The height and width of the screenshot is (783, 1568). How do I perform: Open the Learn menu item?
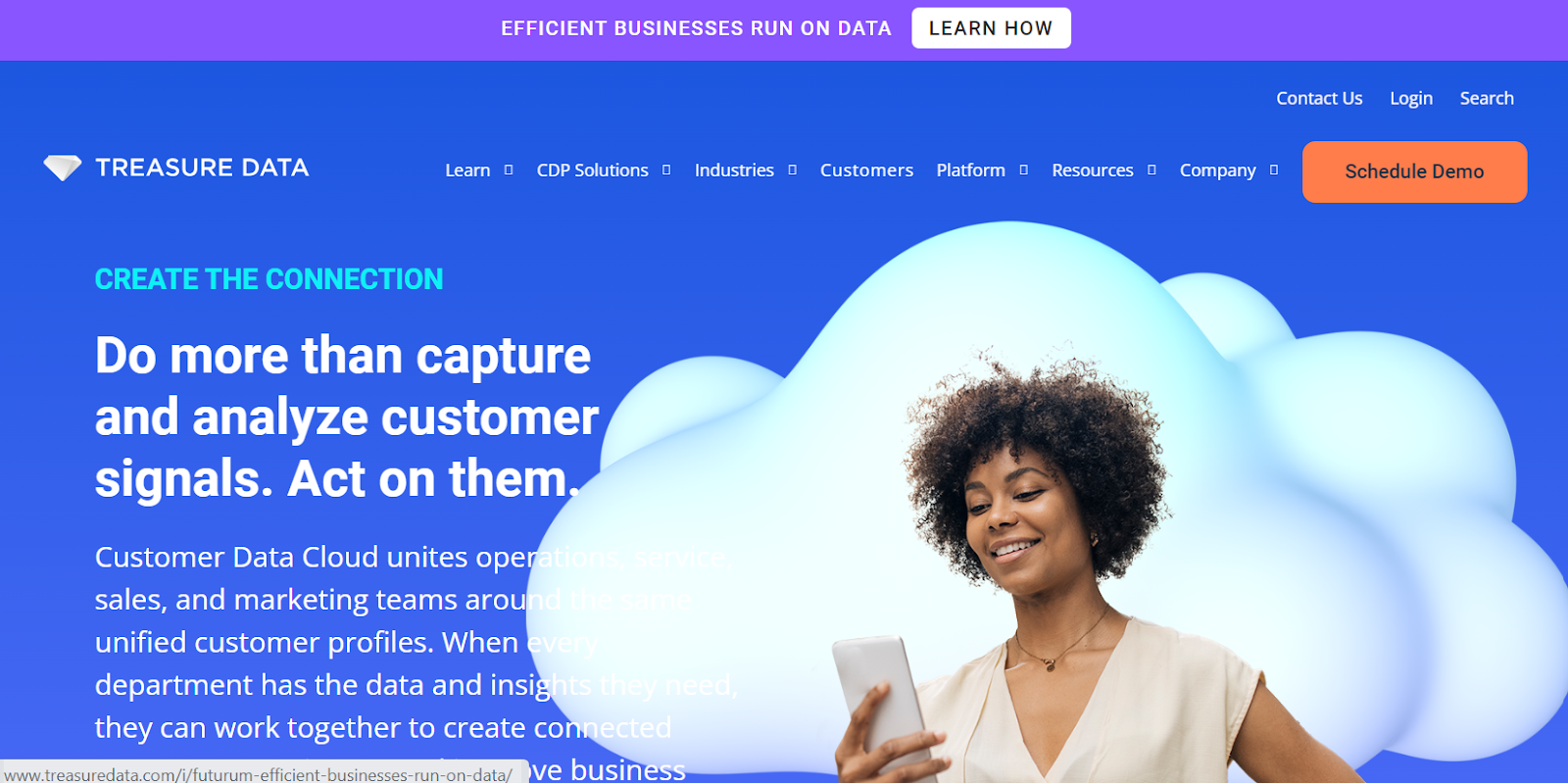coord(467,171)
